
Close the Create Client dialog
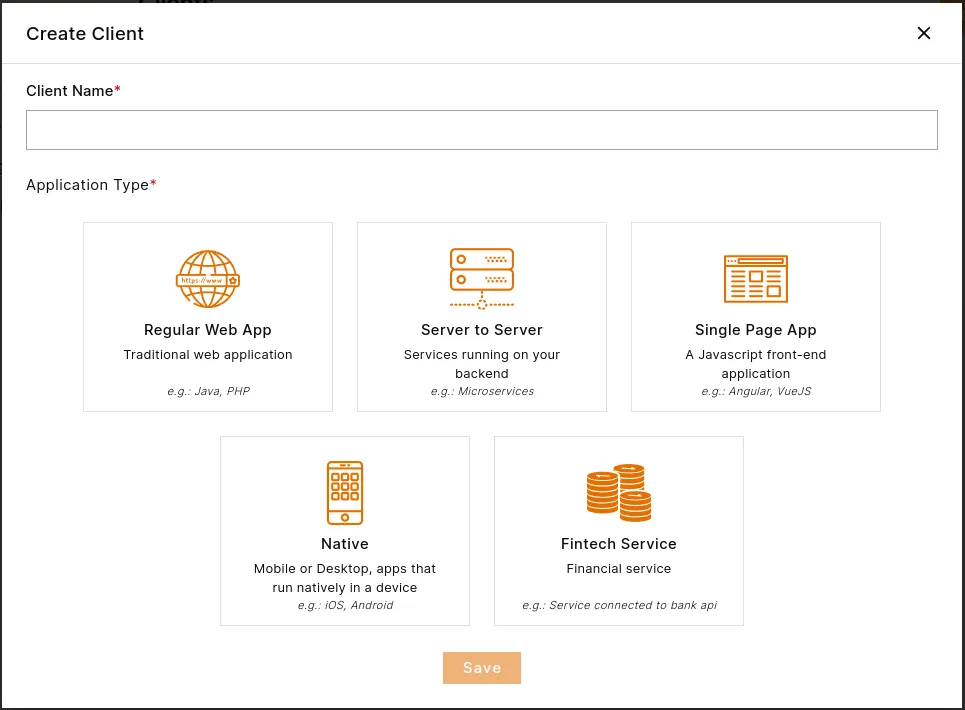923,33
